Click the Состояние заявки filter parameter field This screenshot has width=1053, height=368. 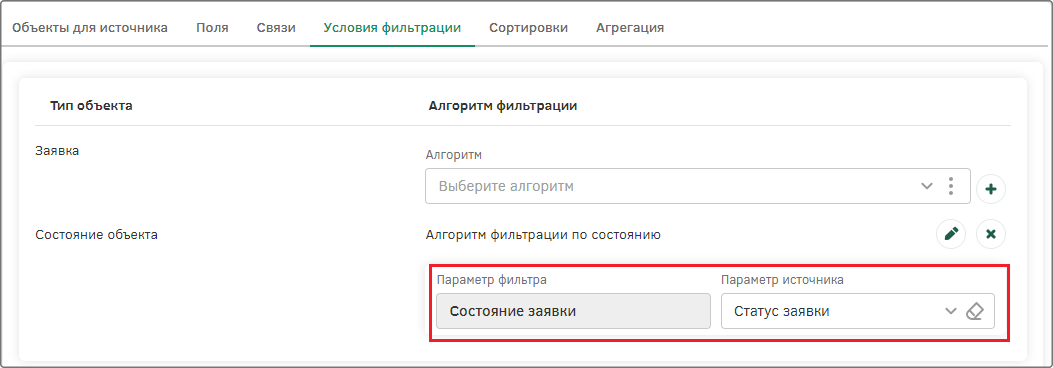[573, 311]
